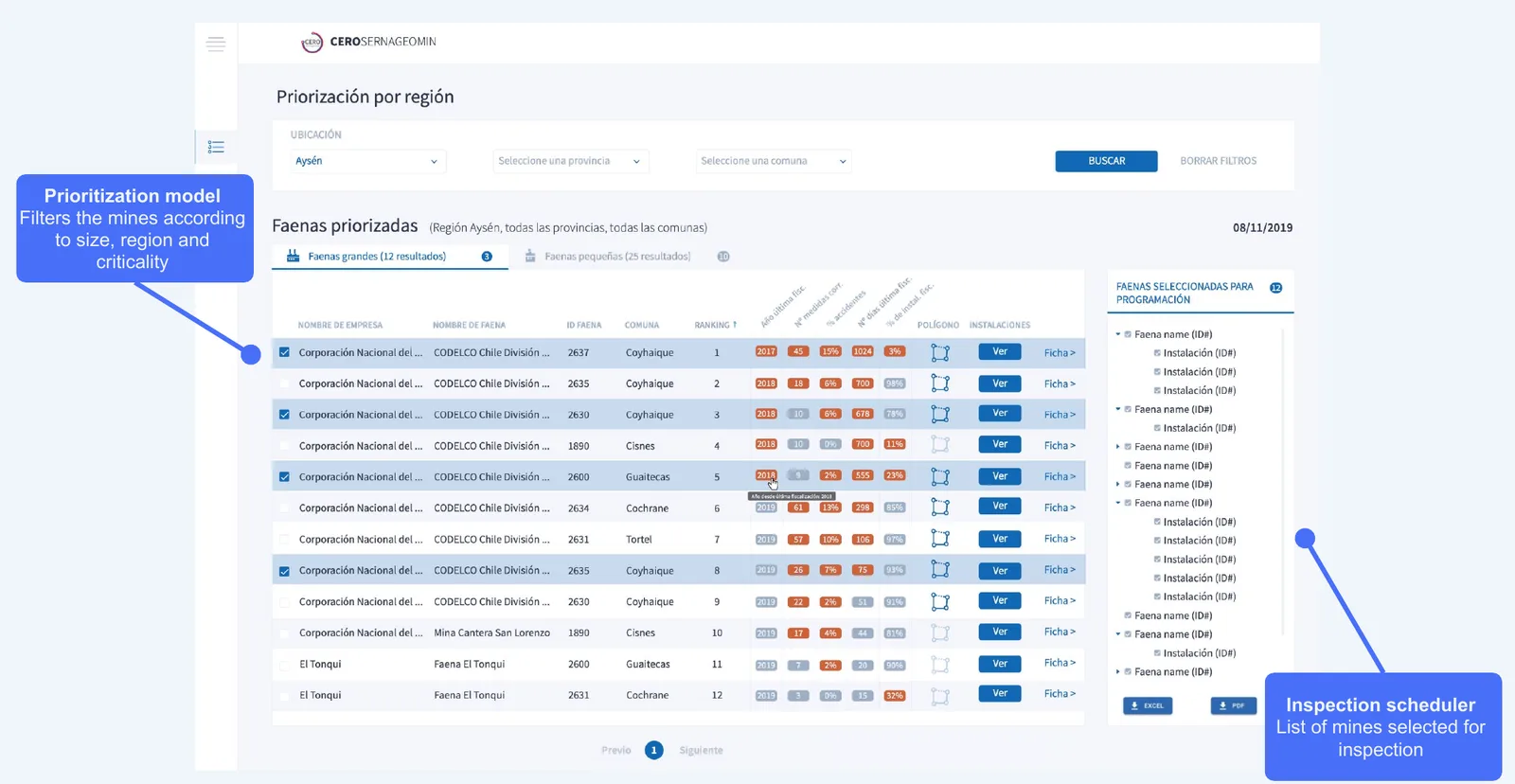Click Borrar Filtros to clear filters

1218,161
